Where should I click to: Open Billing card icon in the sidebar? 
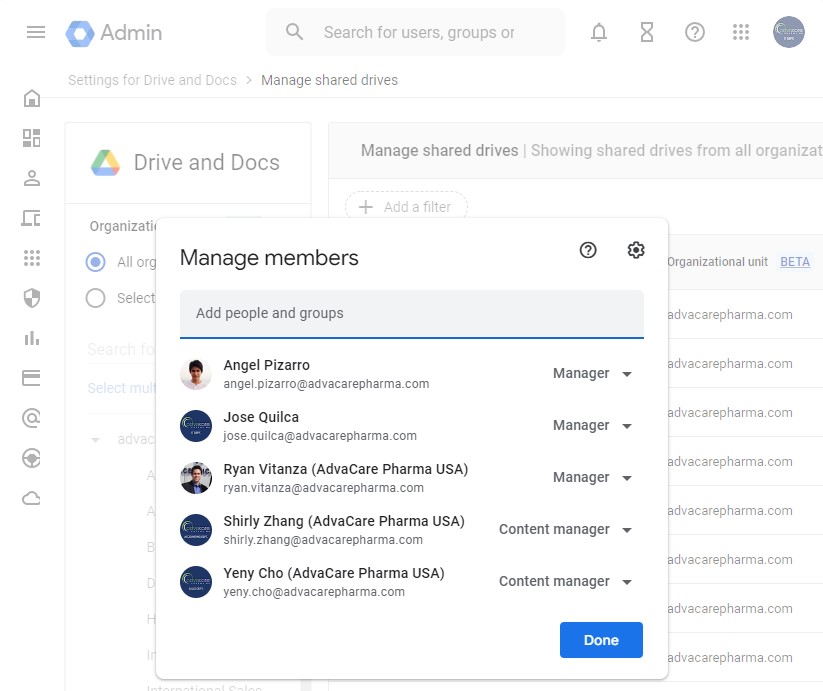point(31,378)
